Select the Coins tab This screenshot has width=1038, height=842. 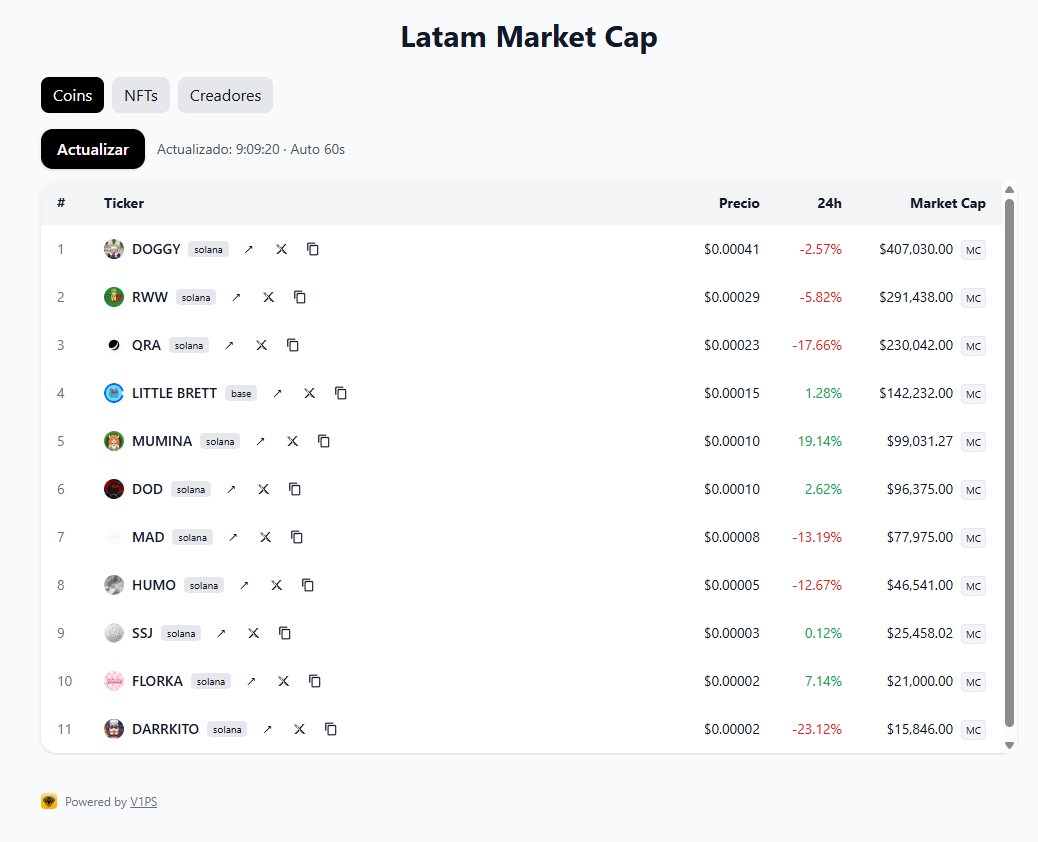[72, 96]
